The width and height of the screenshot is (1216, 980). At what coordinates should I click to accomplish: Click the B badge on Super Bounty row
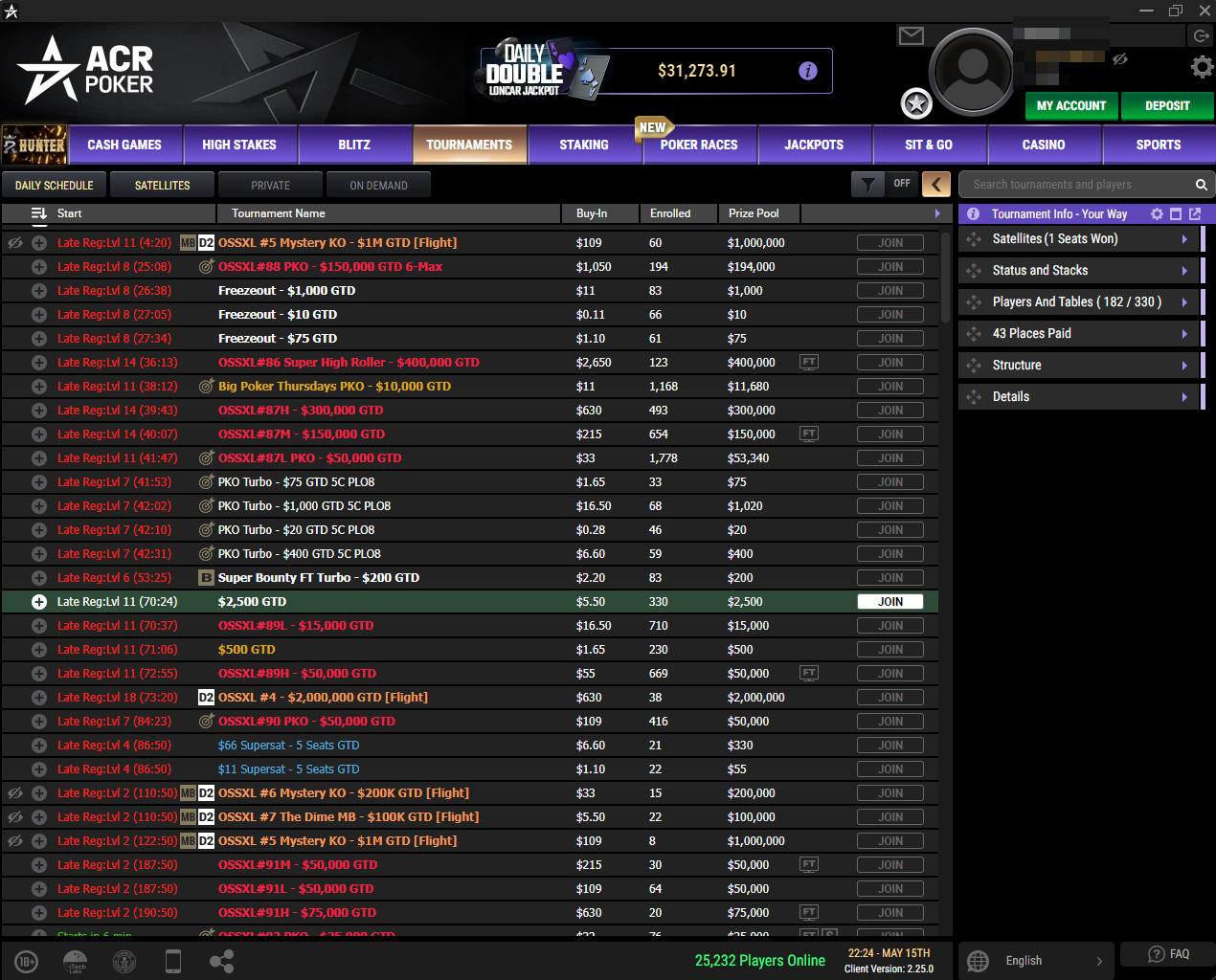click(x=206, y=578)
